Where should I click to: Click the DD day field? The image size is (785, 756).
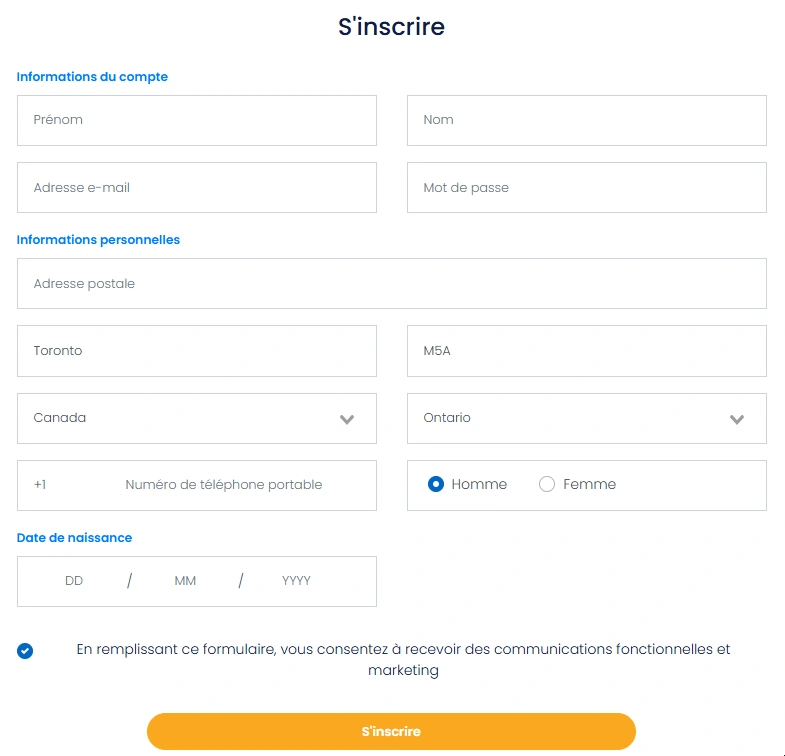coord(74,581)
